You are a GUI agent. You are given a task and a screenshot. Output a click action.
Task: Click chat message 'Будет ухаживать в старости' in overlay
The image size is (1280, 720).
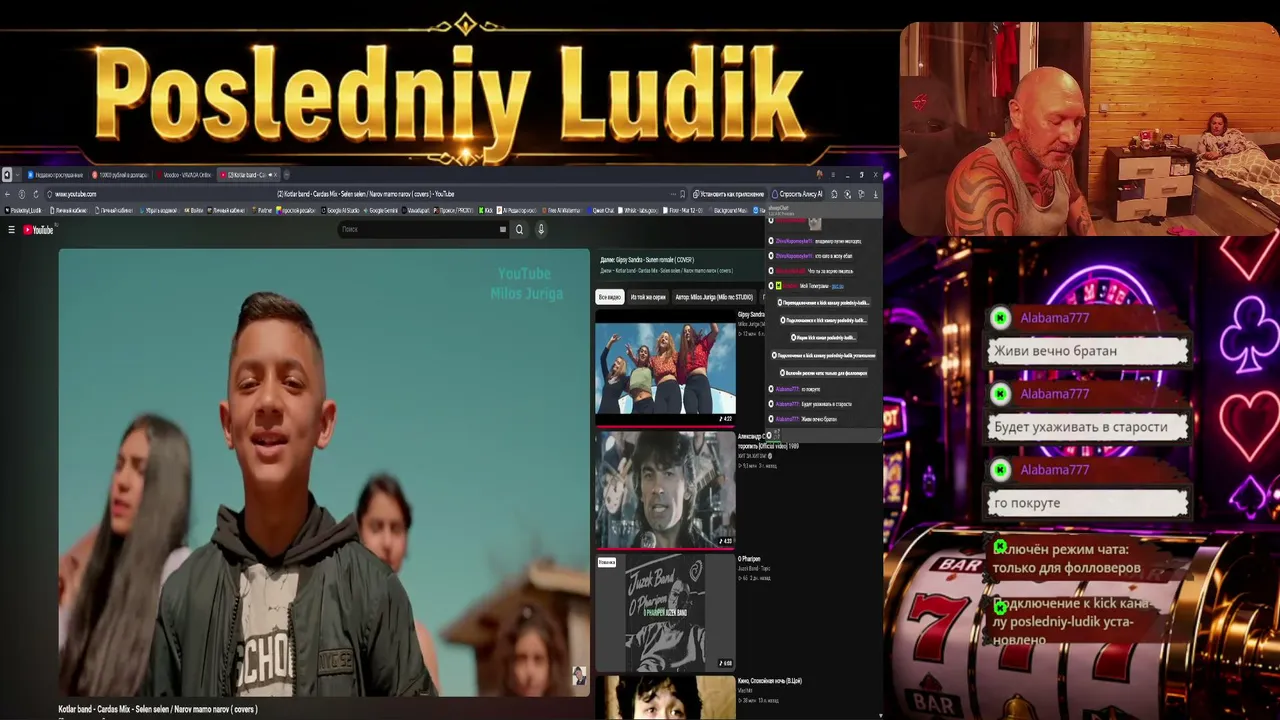click(x=1089, y=427)
